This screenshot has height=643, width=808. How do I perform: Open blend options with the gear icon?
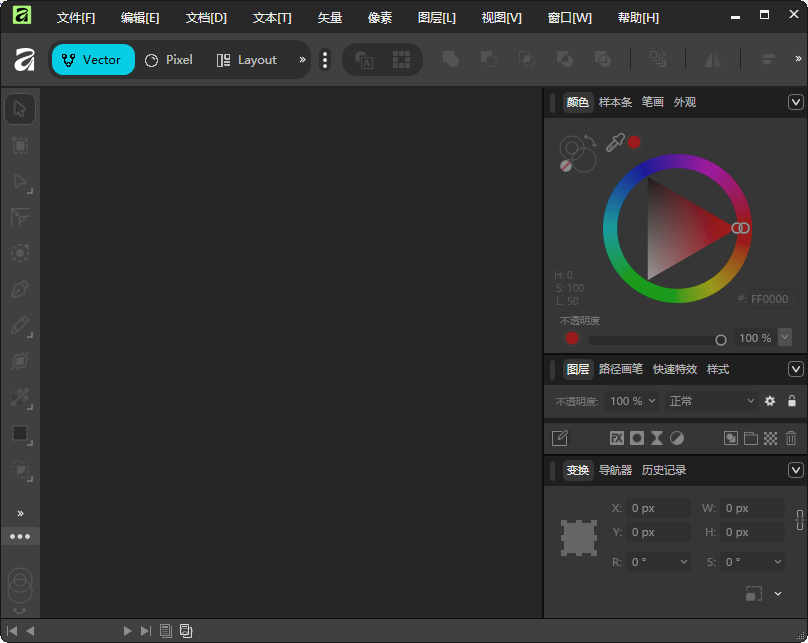(769, 400)
